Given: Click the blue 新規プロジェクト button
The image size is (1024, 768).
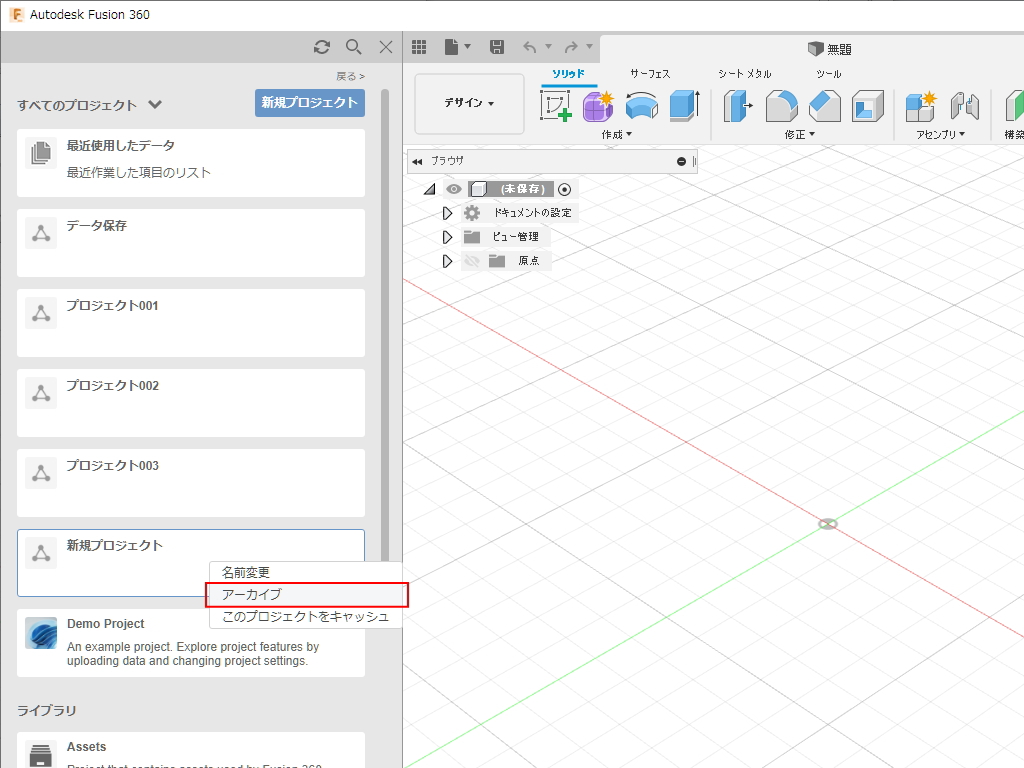Looking at the screenshot, I should click(310, 103).
